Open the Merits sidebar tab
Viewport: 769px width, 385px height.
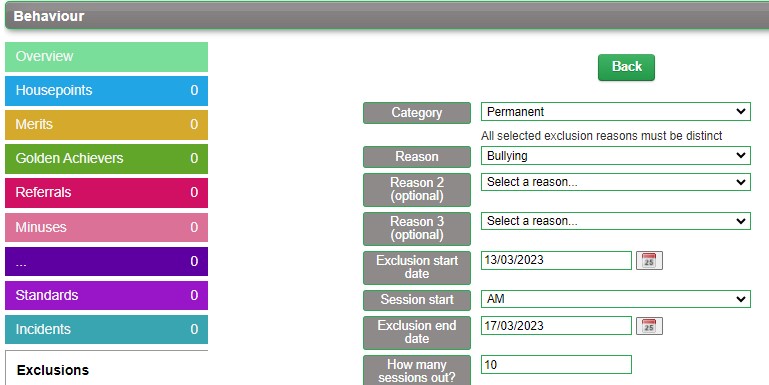pyautogui.click(x=106, y=125)
